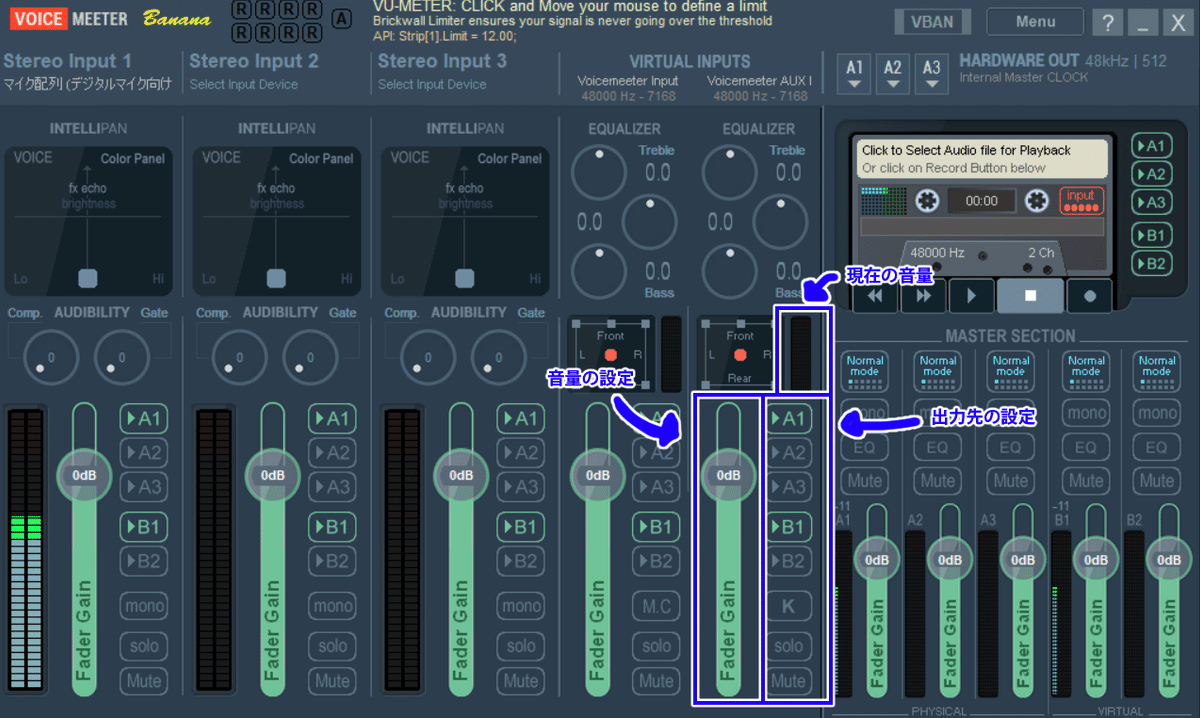Click the Comp knob on Stereo Input 2
Viewport: 1200px width, 718px height.
click(241, 357)
